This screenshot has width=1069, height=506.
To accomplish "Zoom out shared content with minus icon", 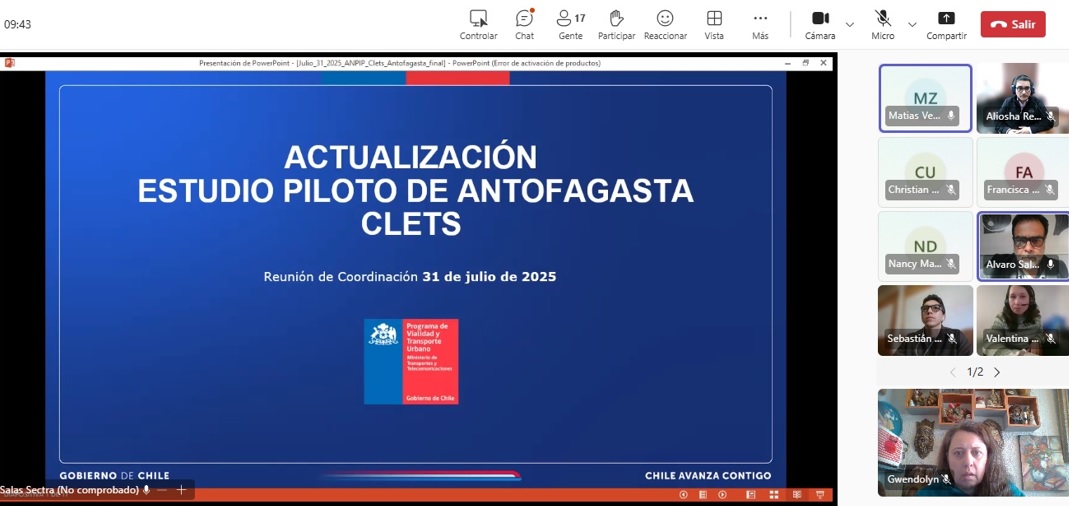I will 161,490.
